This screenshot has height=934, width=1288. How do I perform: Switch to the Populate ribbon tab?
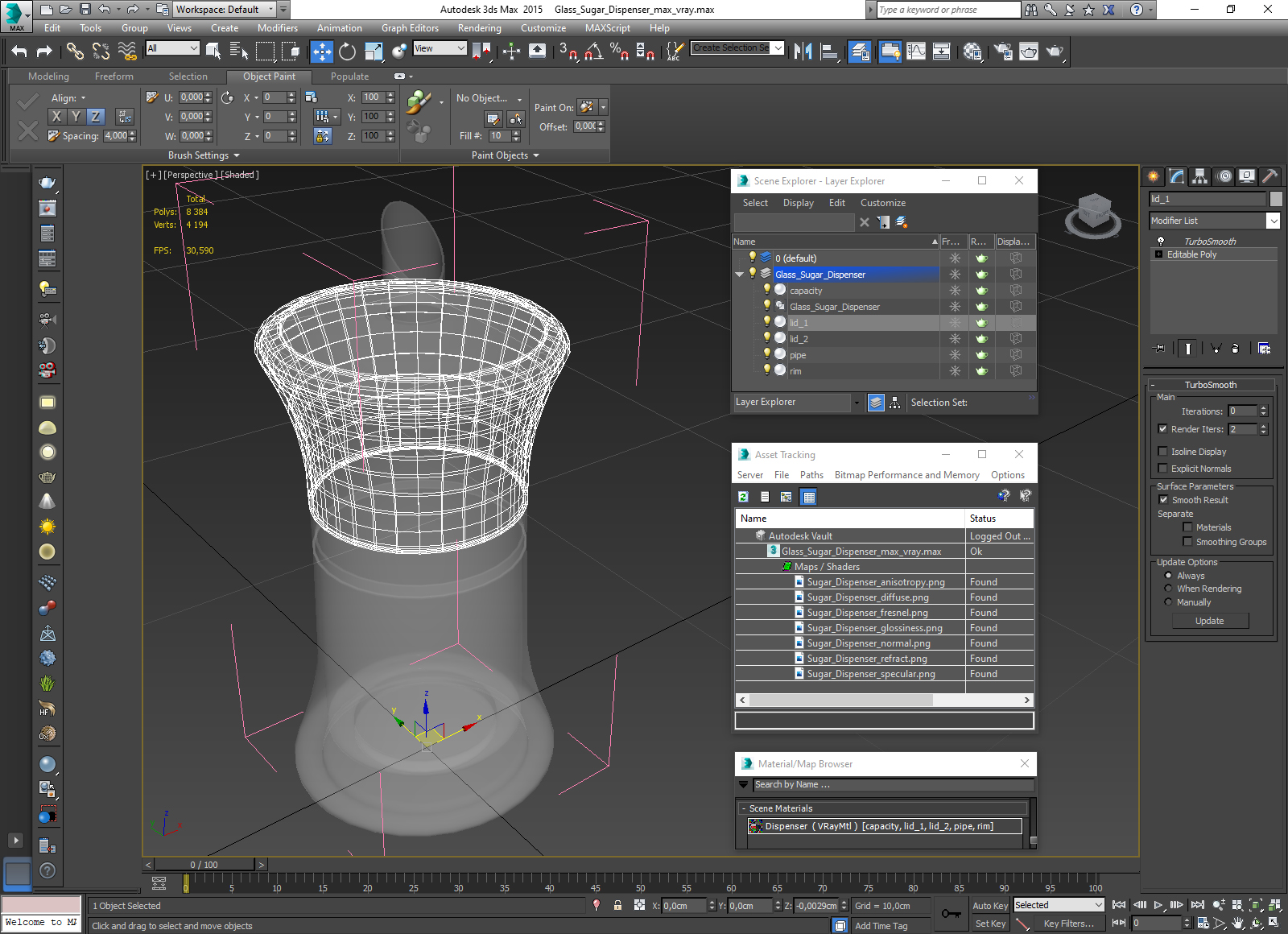pos(349,76)
